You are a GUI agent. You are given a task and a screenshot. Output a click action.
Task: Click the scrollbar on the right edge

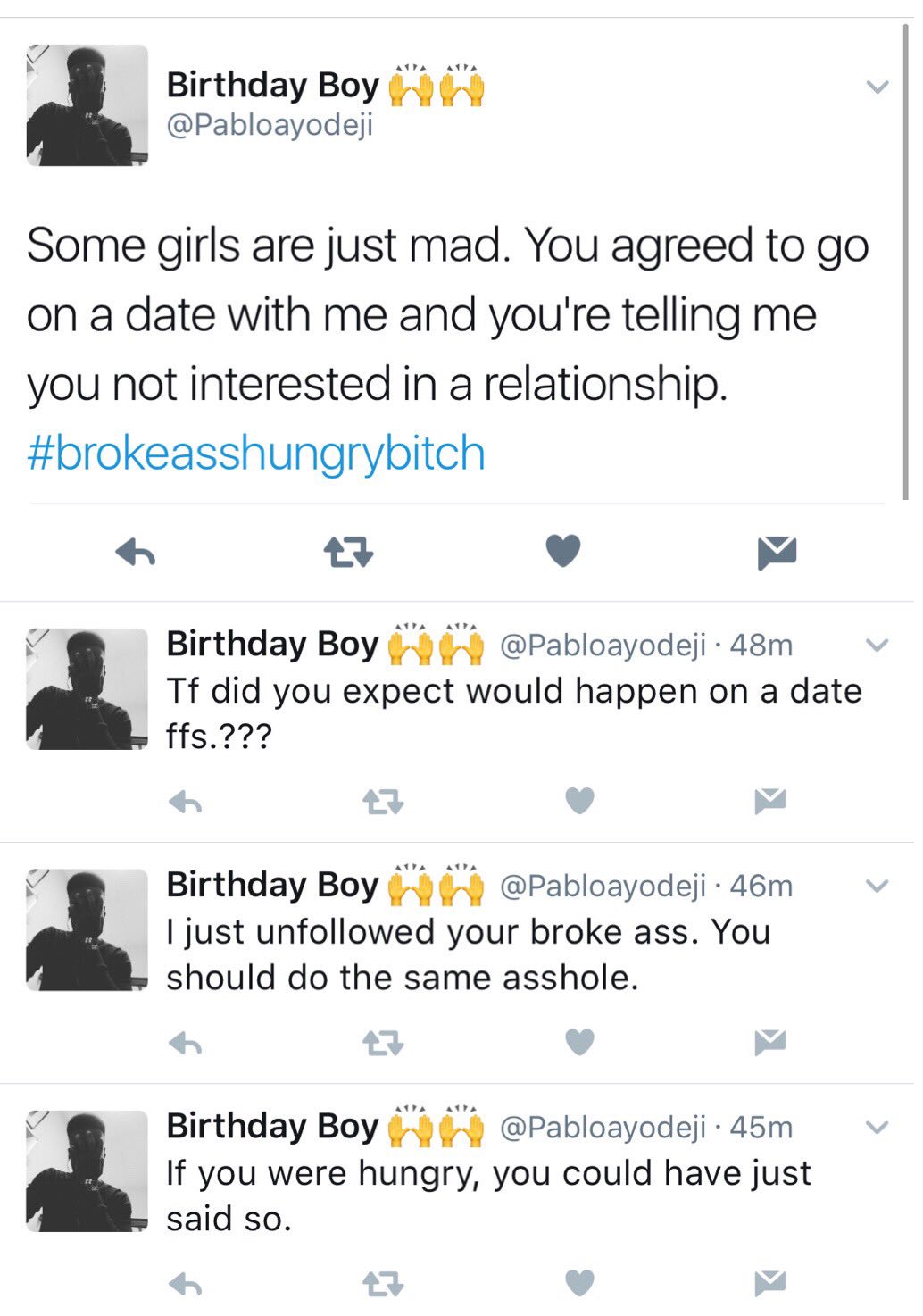point(906,259)
